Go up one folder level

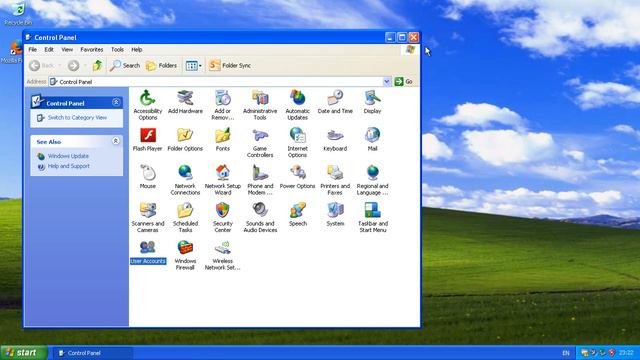tap(97, 65)
